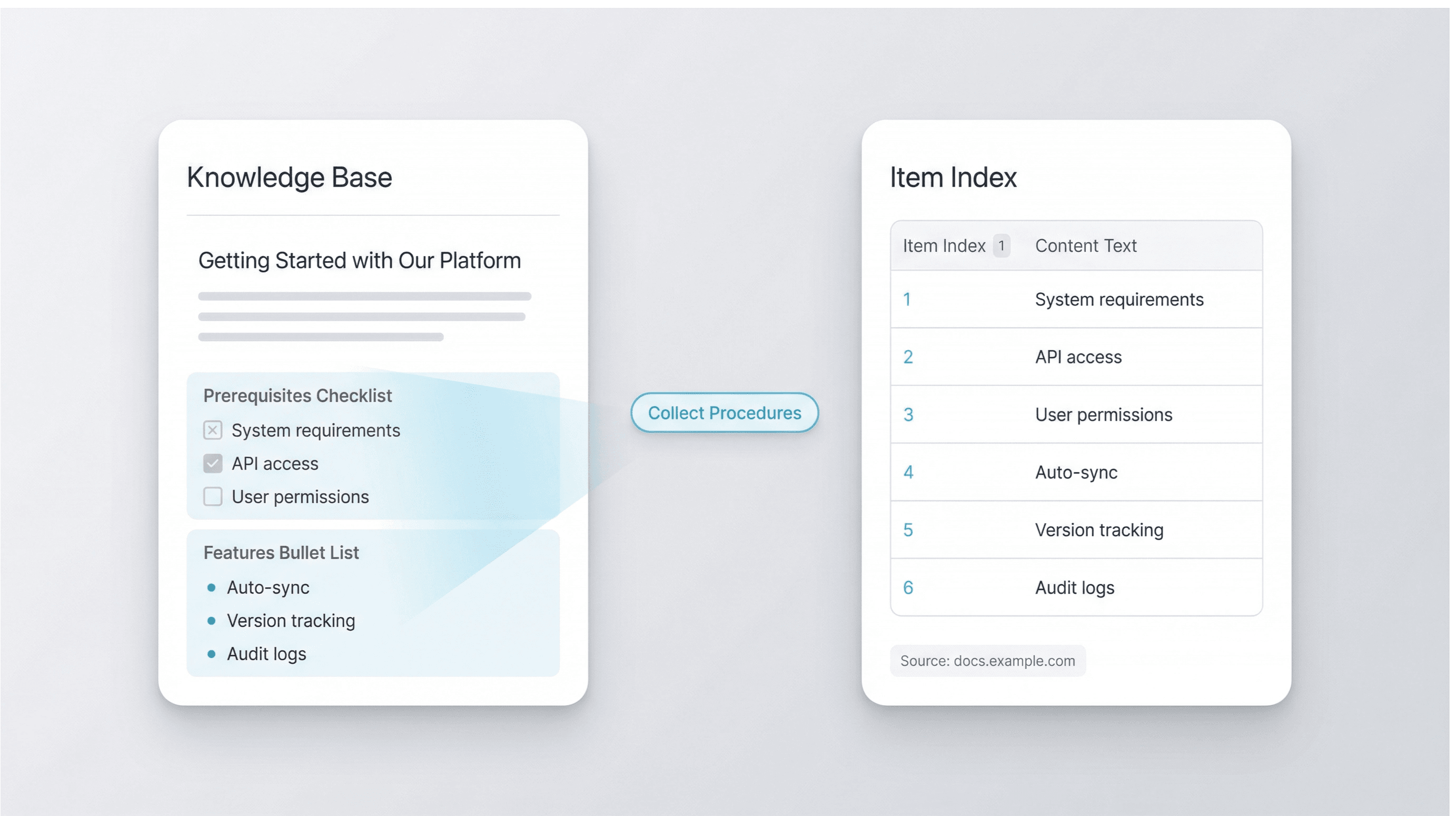Screen dimensions: 1456x816
Task: Select index number 4 in the table
Action: (908, 472)
